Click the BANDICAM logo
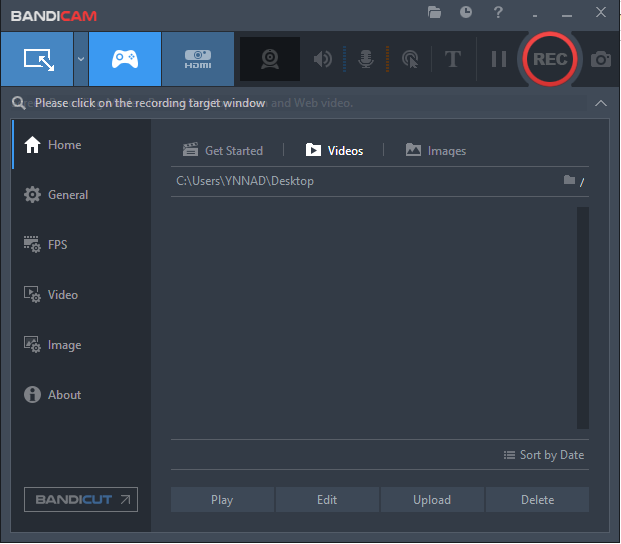The width and height of the screenshot is (621, 544). 54,16
